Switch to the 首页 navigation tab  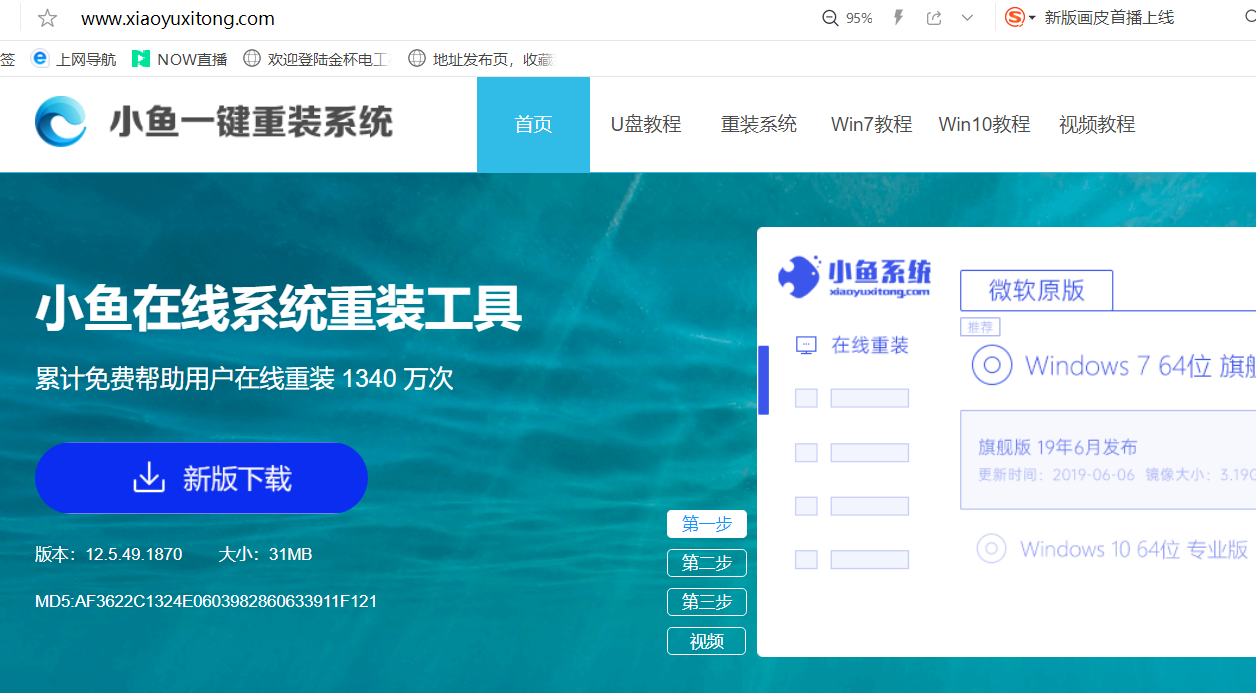(533, 125)
